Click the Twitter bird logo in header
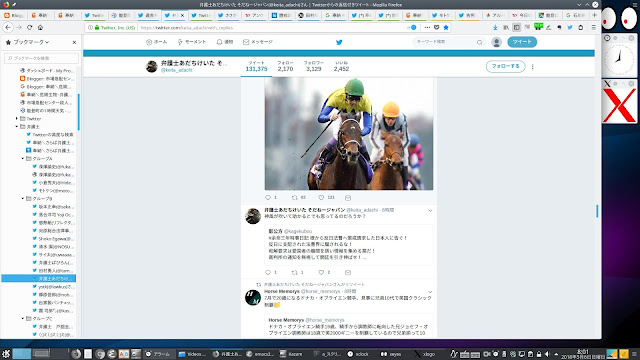Image resolution: width=640 pixels, height=360 pixels. click(339, 42)
